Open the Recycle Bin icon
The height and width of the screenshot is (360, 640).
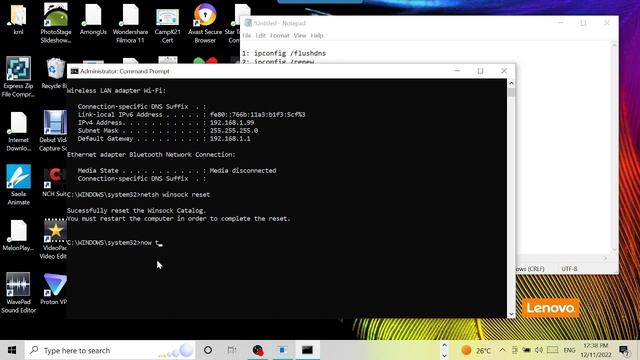tap(55, 73)
